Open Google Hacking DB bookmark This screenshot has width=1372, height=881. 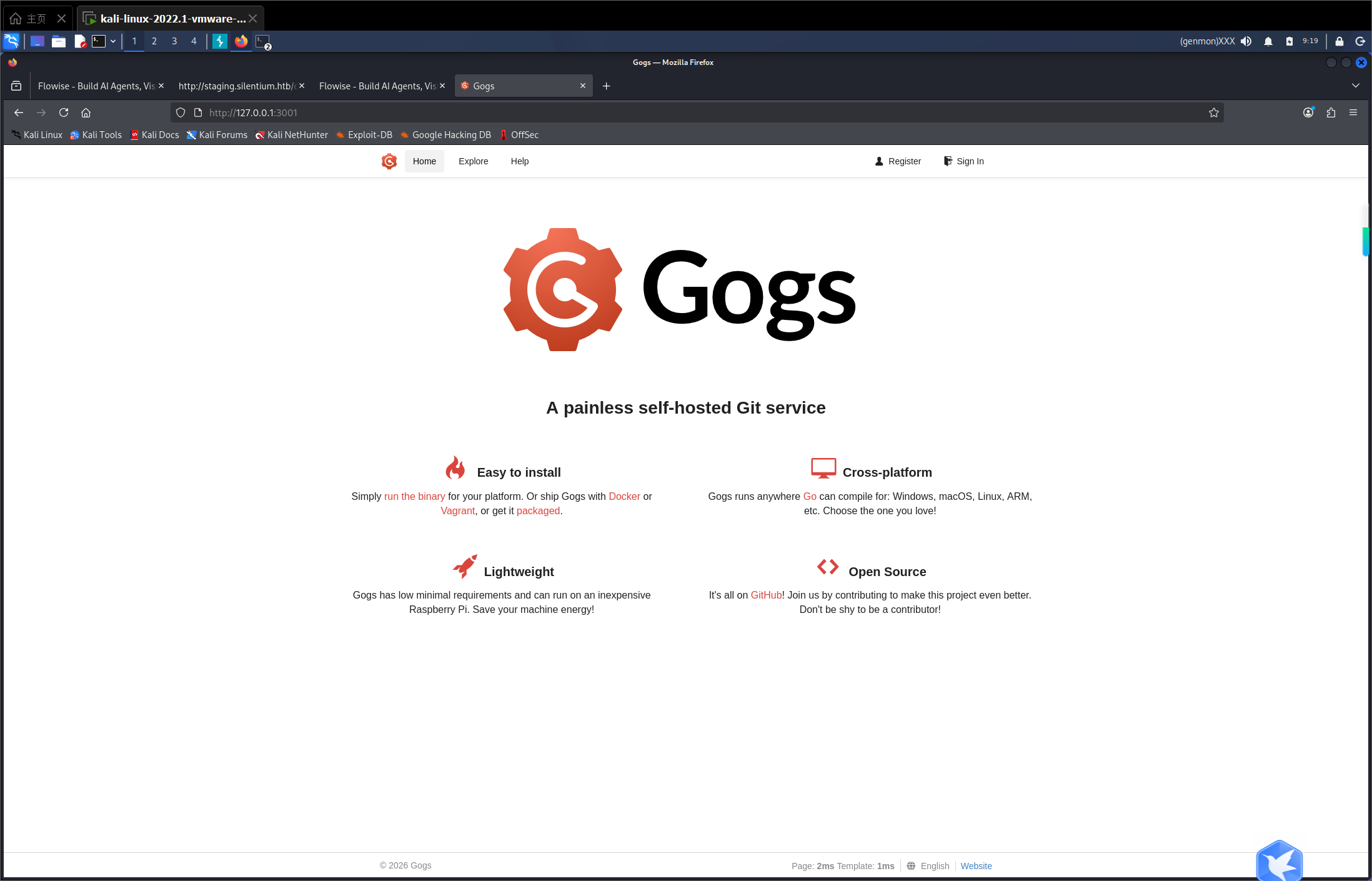(445, 135)
